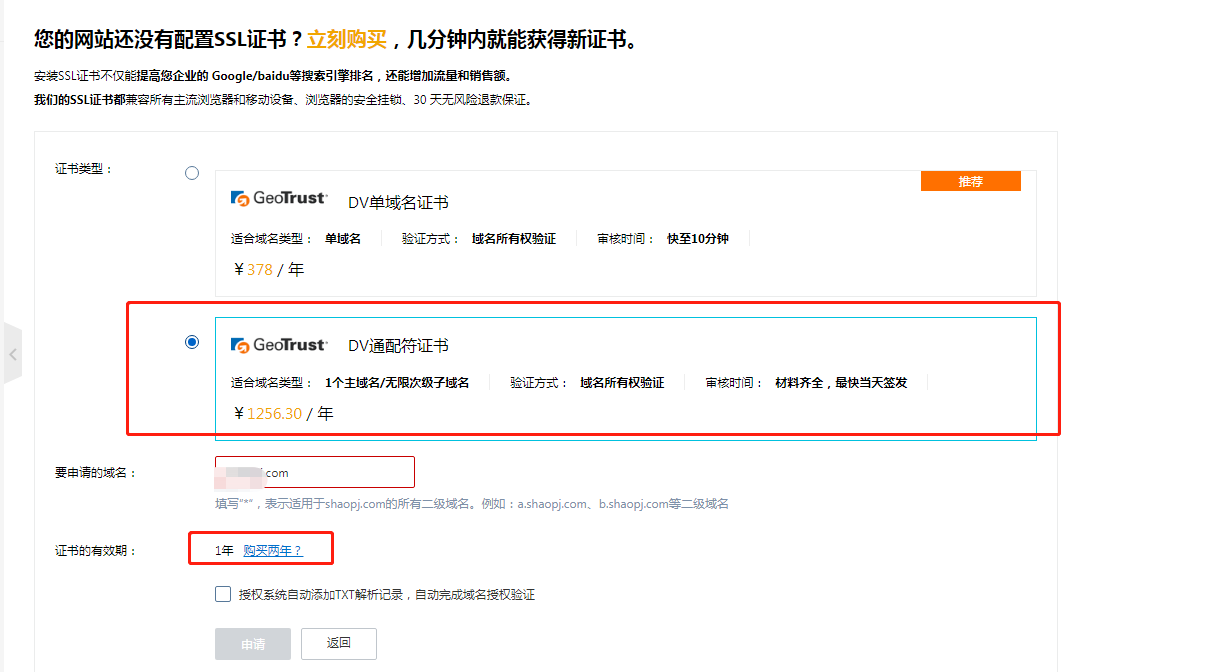Click the domain name input field

click(x=314, y=472)
